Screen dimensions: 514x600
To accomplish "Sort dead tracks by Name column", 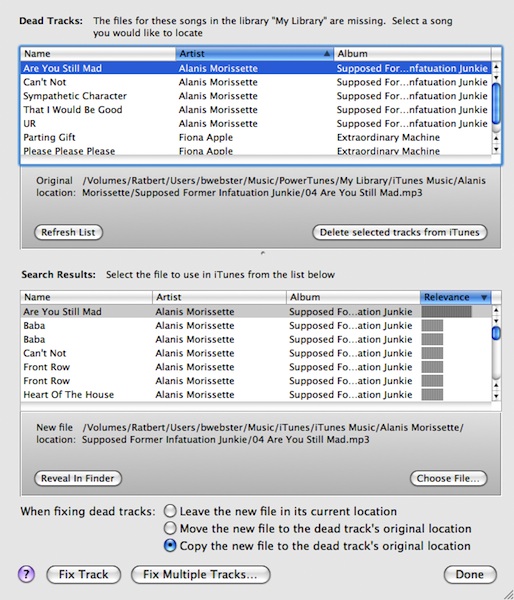I will [98, 54].
